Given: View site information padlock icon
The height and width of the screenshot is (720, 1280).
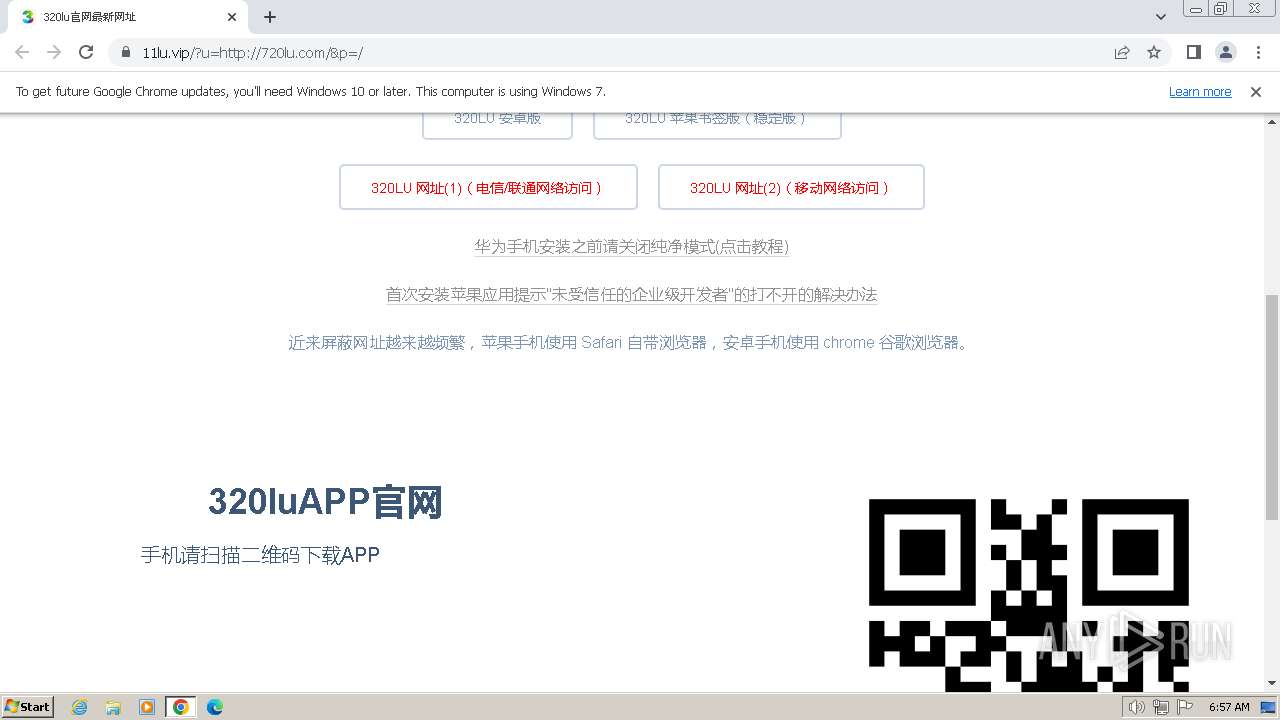Looking at the screenshot, I should (x=125, y=52).
